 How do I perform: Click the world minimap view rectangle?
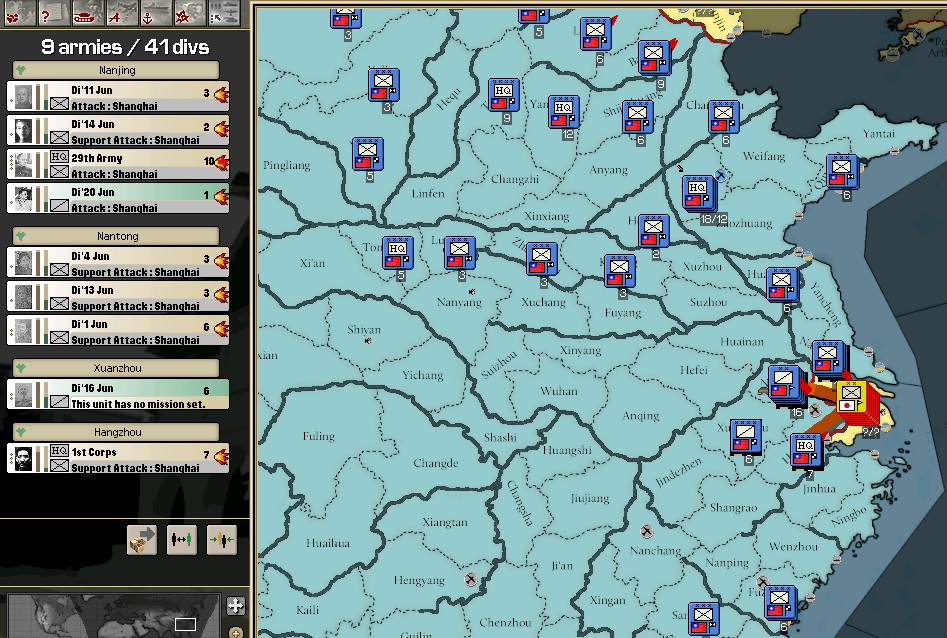tap(185, 624)
